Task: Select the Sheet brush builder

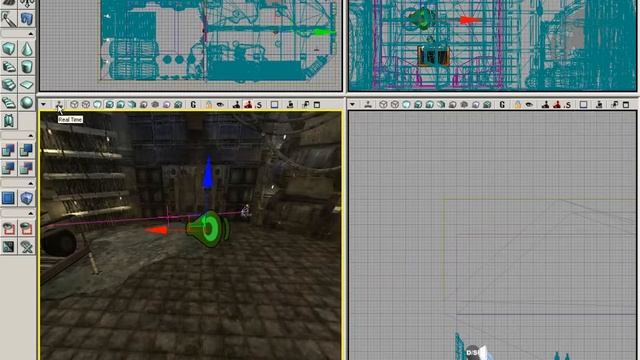Action: (x=27, y=84)
